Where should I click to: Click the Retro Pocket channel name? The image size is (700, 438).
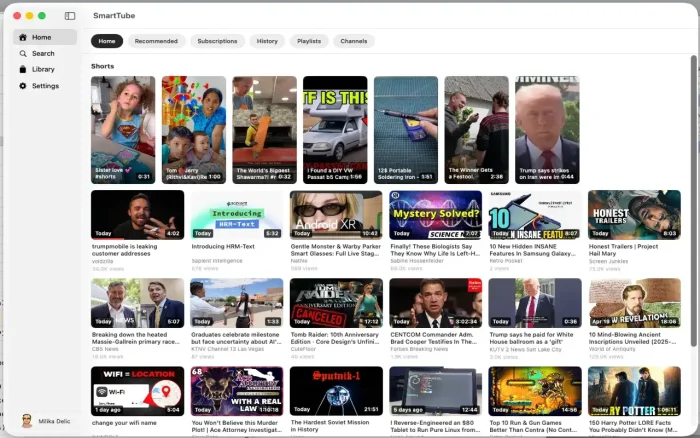tap(506, 261)
